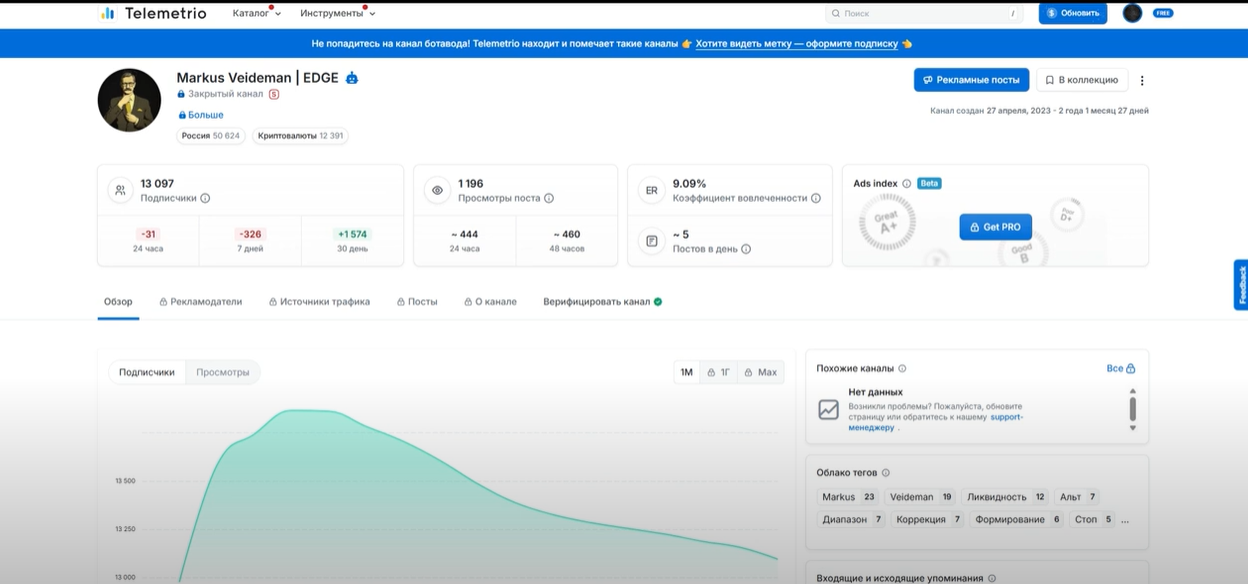1248x584 pixels.
Task: Click the Альт 7 tag
Action: pyautogui.click(x=1078, y=497)
